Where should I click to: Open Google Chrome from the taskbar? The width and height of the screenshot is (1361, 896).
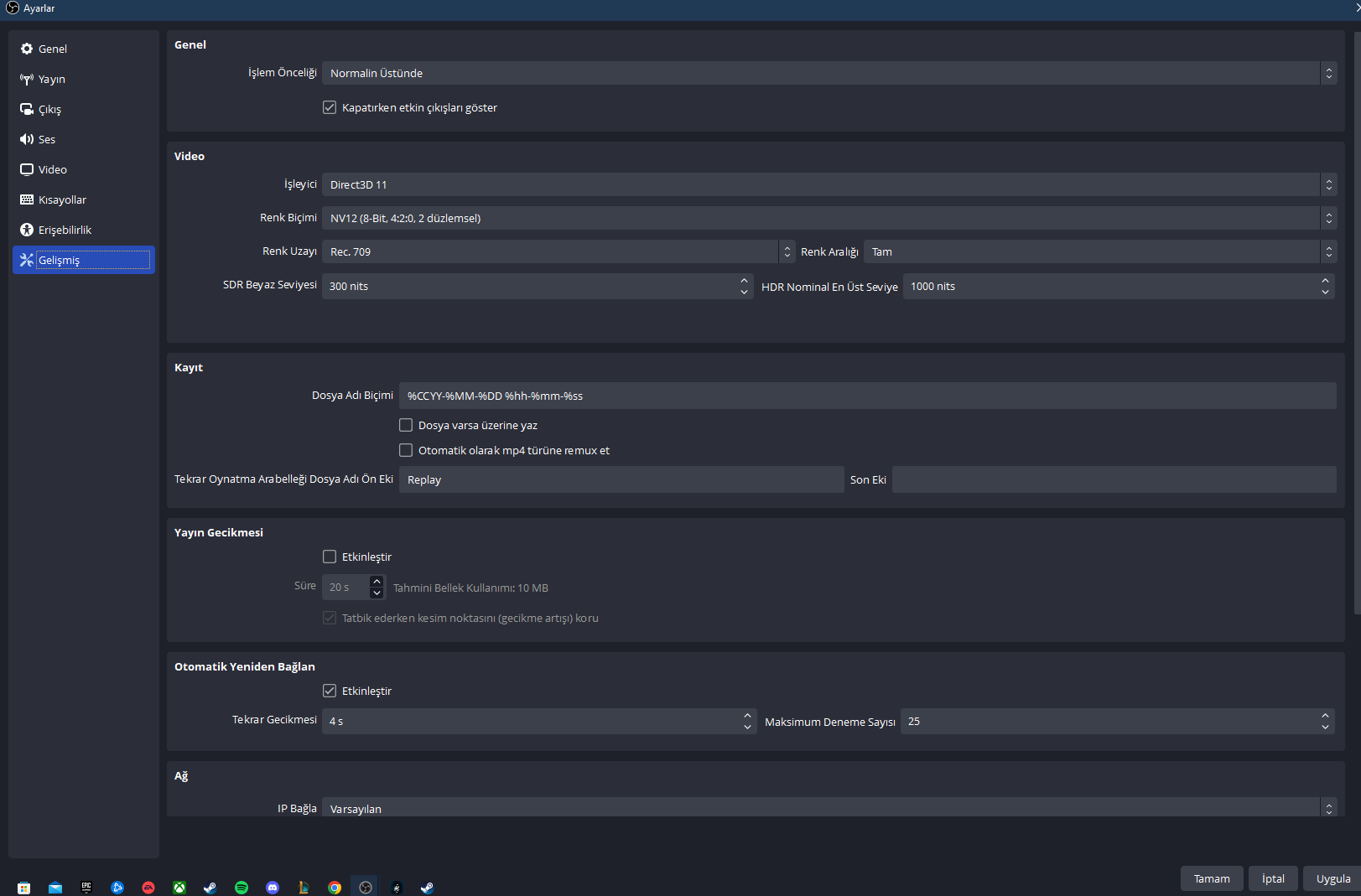(335, 888)
